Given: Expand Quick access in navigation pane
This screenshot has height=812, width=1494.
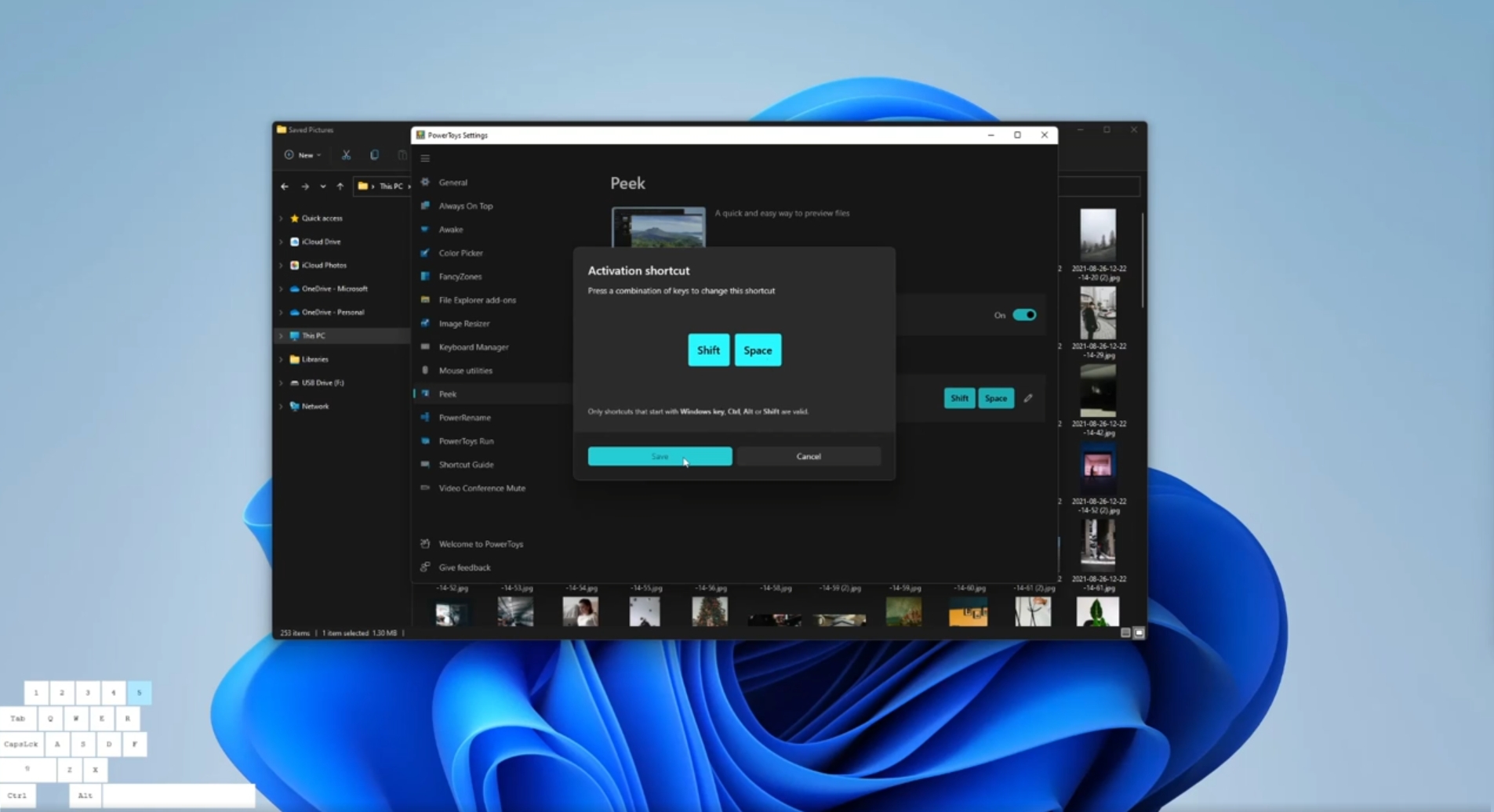Looking at the screenshot, I should pos(282,219).
